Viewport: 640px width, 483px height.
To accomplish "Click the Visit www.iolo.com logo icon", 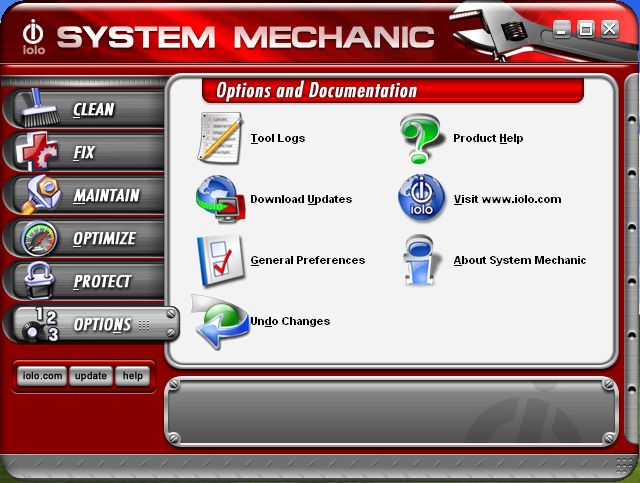I will (422, 198).
